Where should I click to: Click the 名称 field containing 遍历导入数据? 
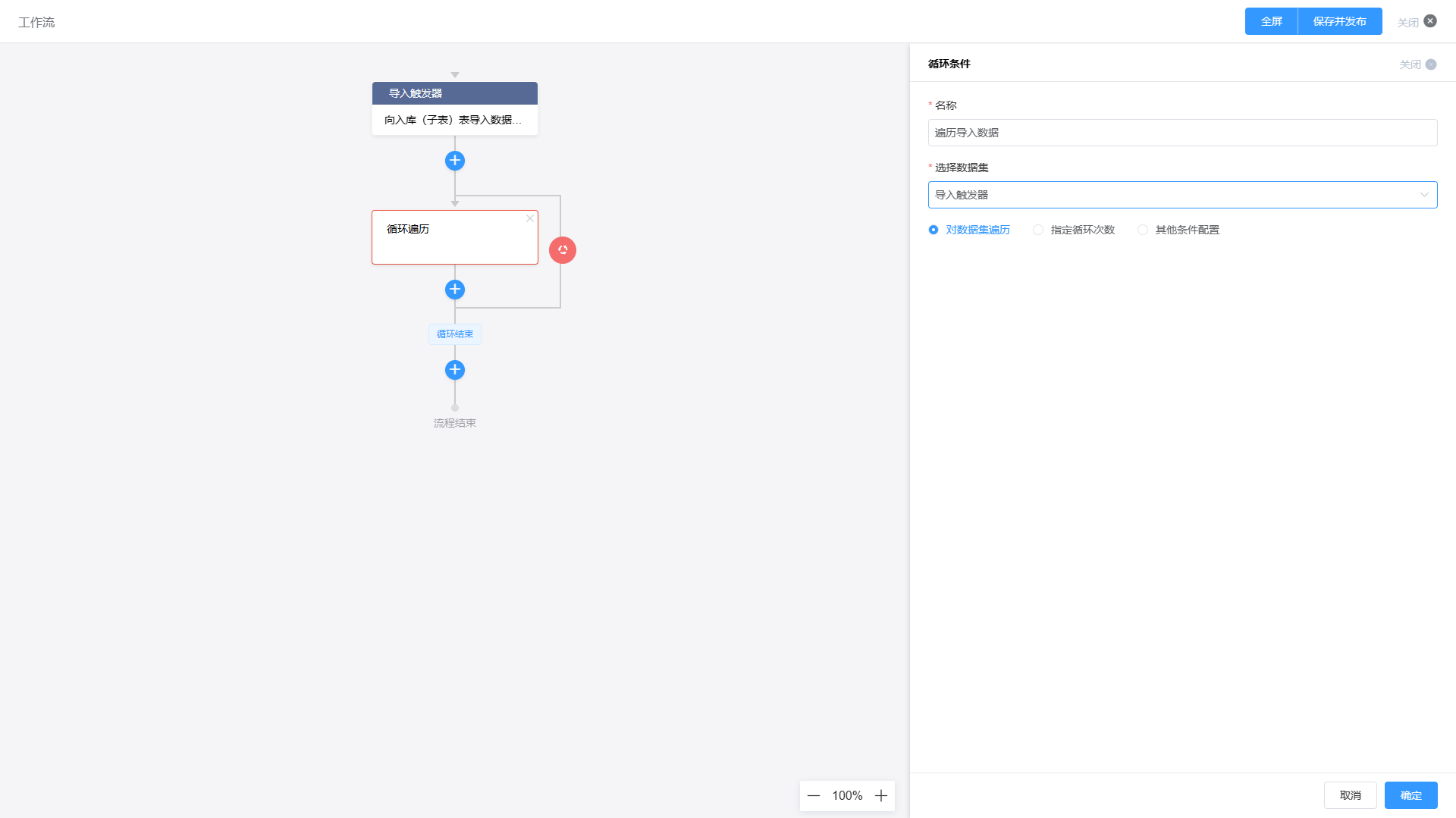pyautogui.click(x=1182, y=133)
